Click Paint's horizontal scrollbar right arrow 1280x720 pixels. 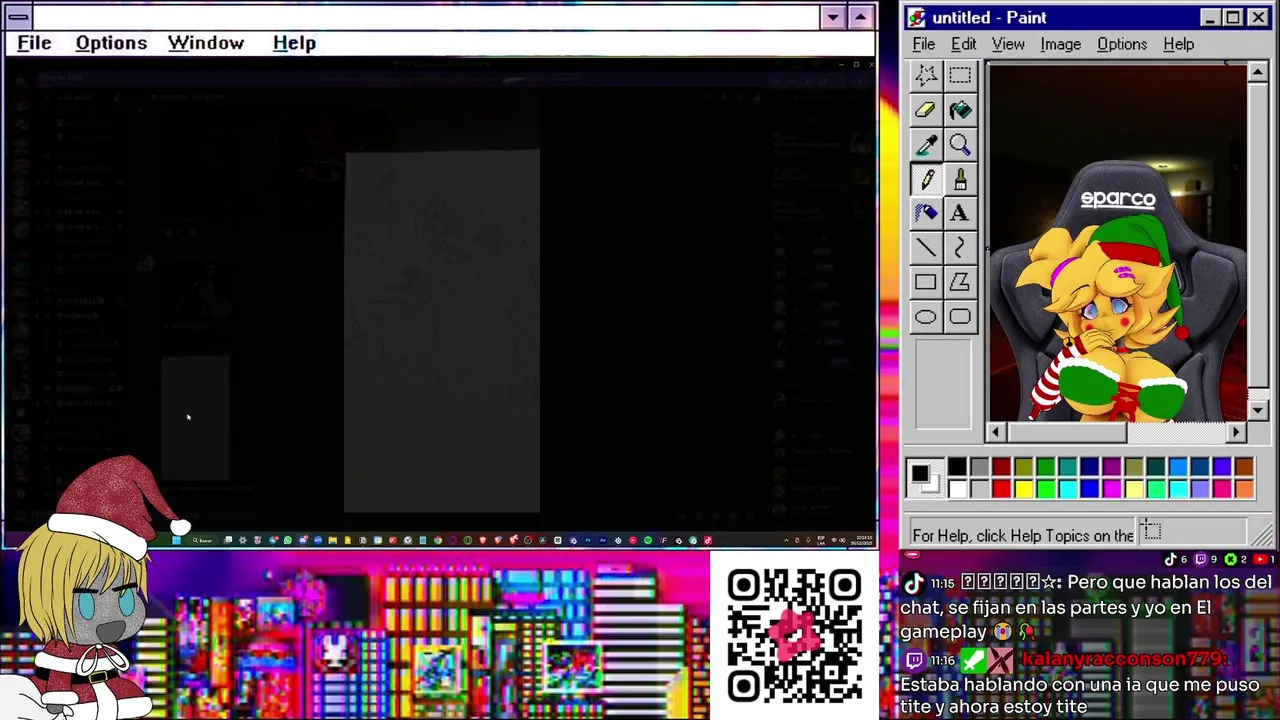[1237, 432]
